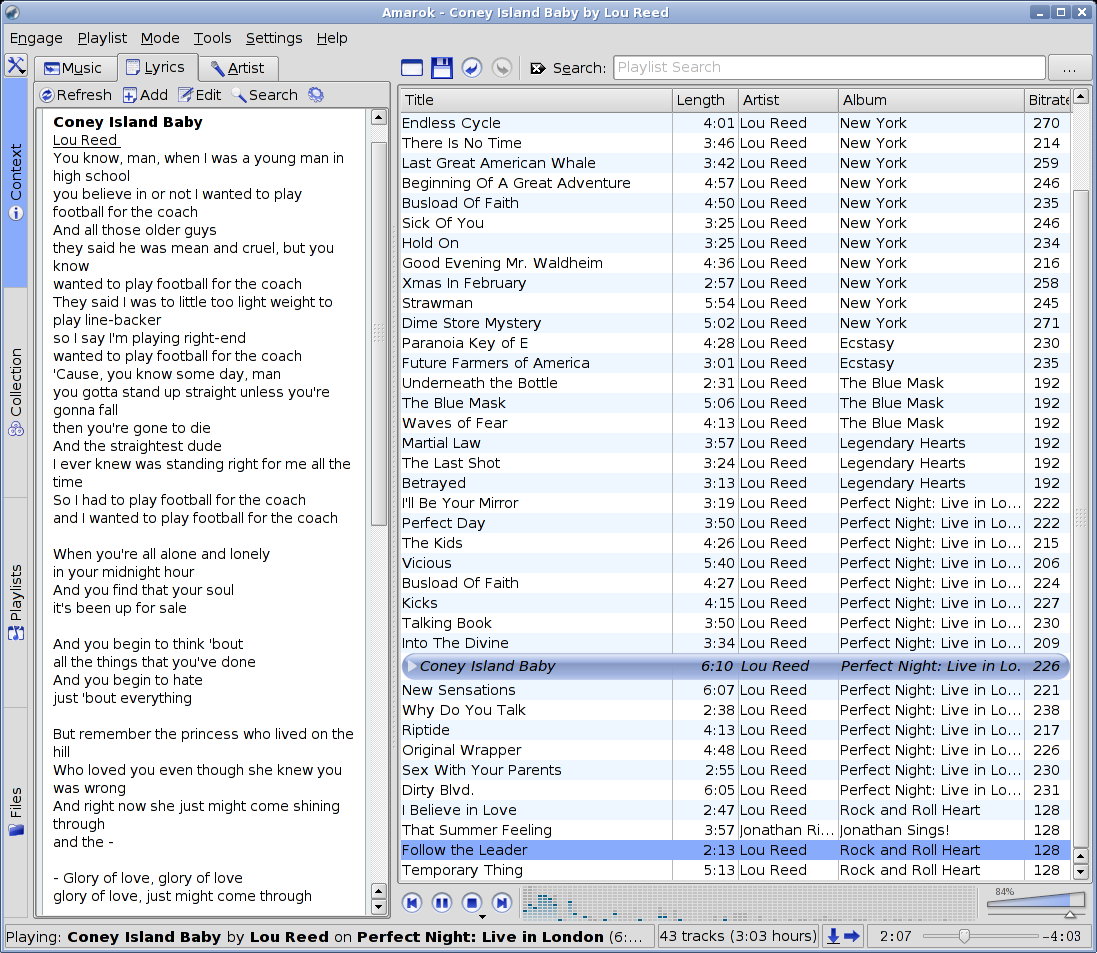Click the blue Undo icon
The height and width of the screenshot is (953, 1097).
(x=472, y=68)
